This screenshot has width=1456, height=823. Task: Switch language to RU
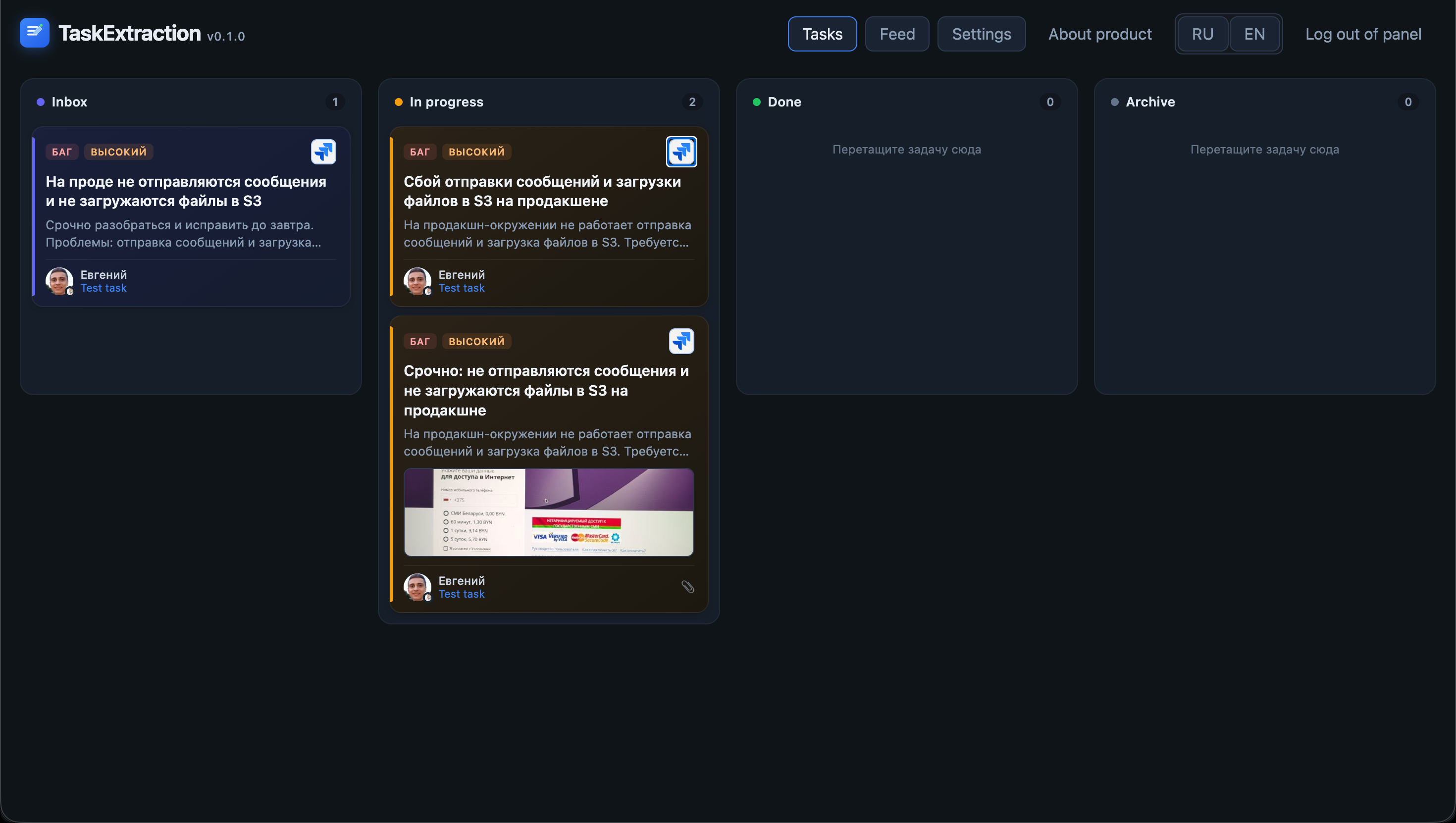coord(1202,34)
